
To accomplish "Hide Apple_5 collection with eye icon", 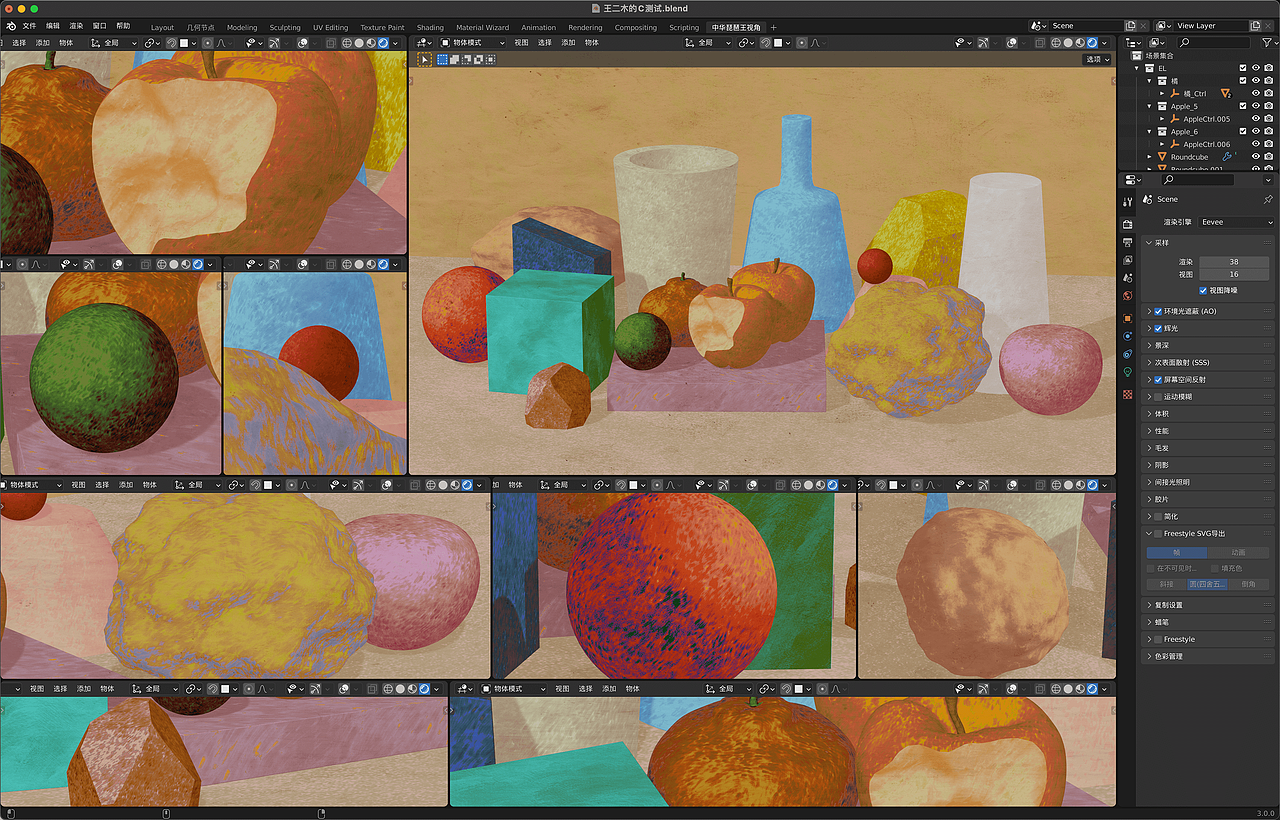I will click(x=1256, y=106).
